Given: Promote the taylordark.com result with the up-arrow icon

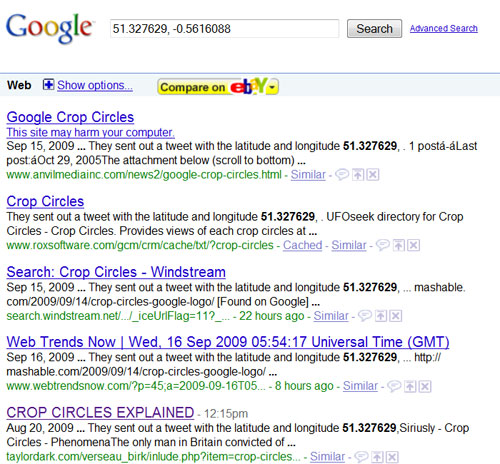Looking at the screenshot, I should pyautogui.click(x=377, y=457).
